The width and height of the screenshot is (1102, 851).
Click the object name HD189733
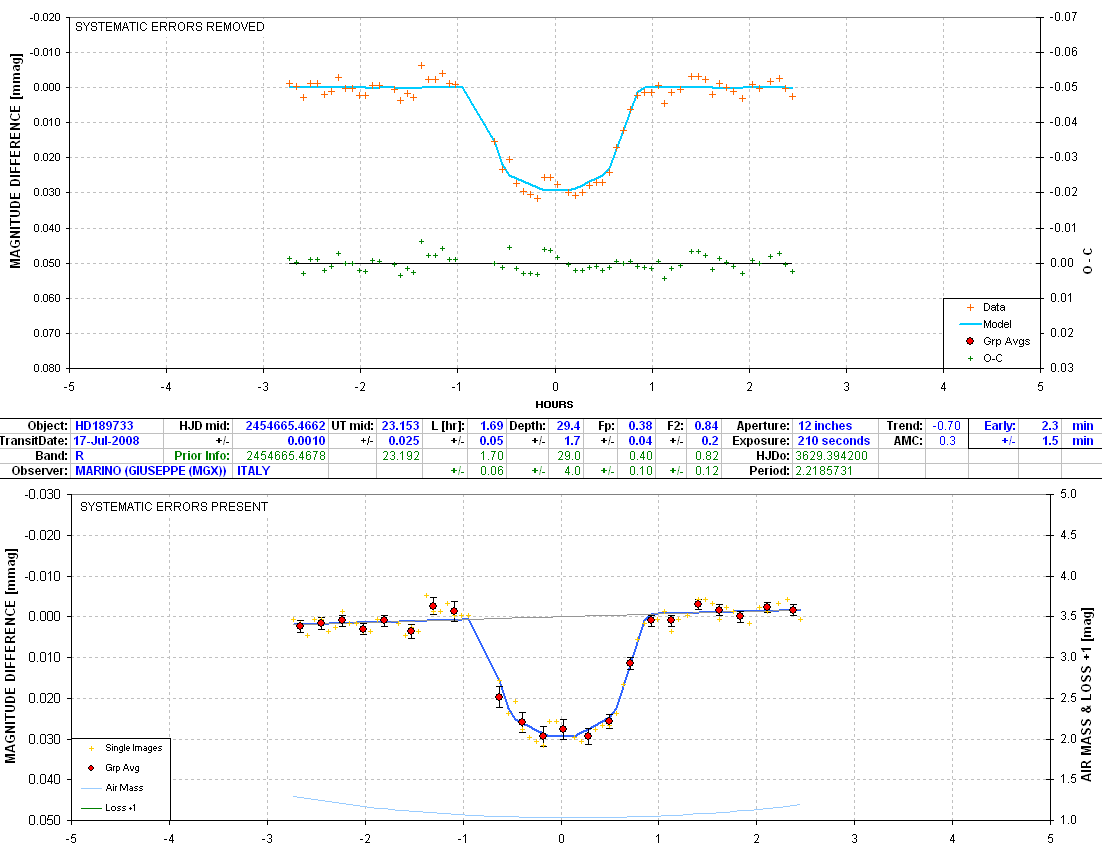(104, 426)
